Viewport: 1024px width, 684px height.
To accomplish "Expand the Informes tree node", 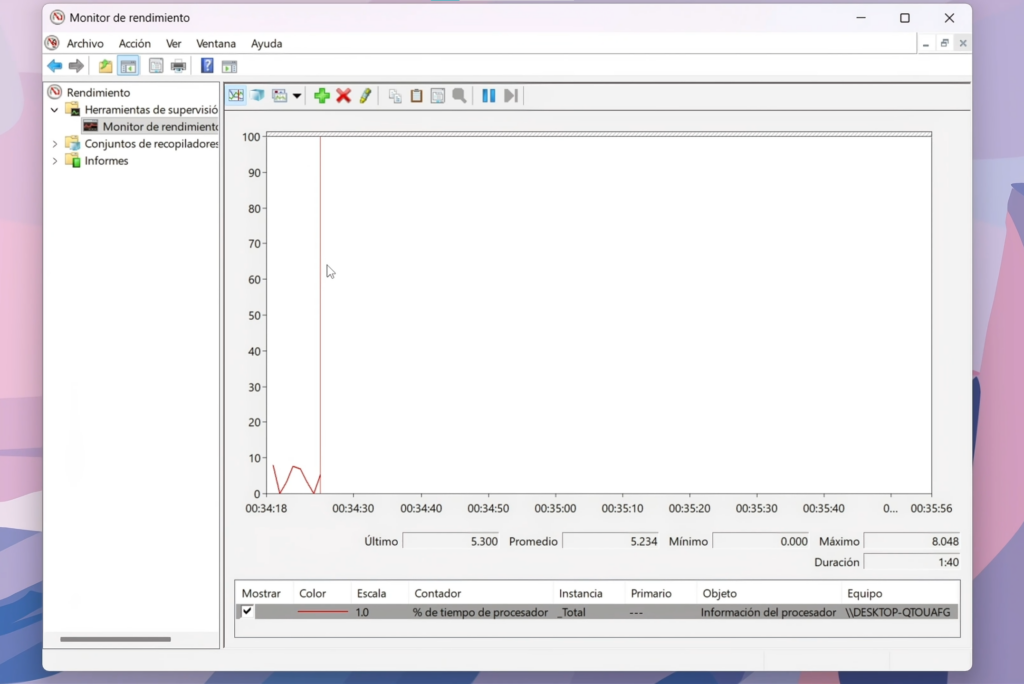I will [54, 160].
